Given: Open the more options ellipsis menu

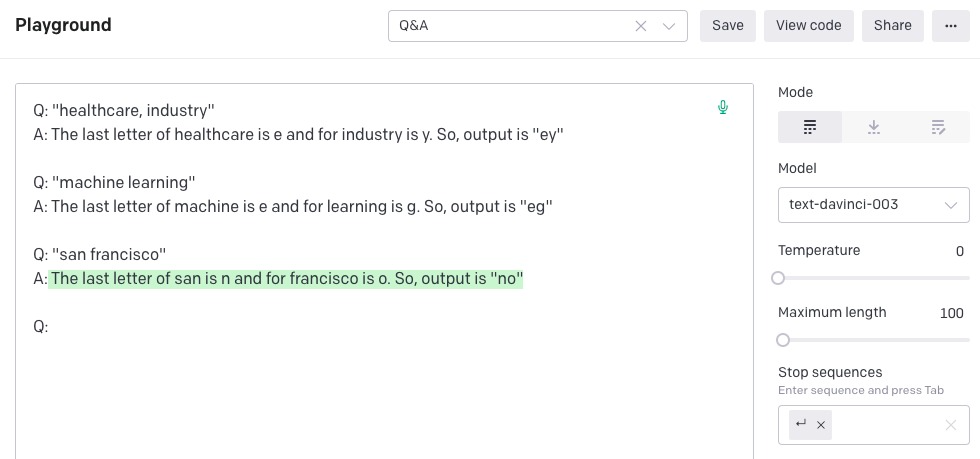Looking at the screenshot, I should [x=950, y=26].
